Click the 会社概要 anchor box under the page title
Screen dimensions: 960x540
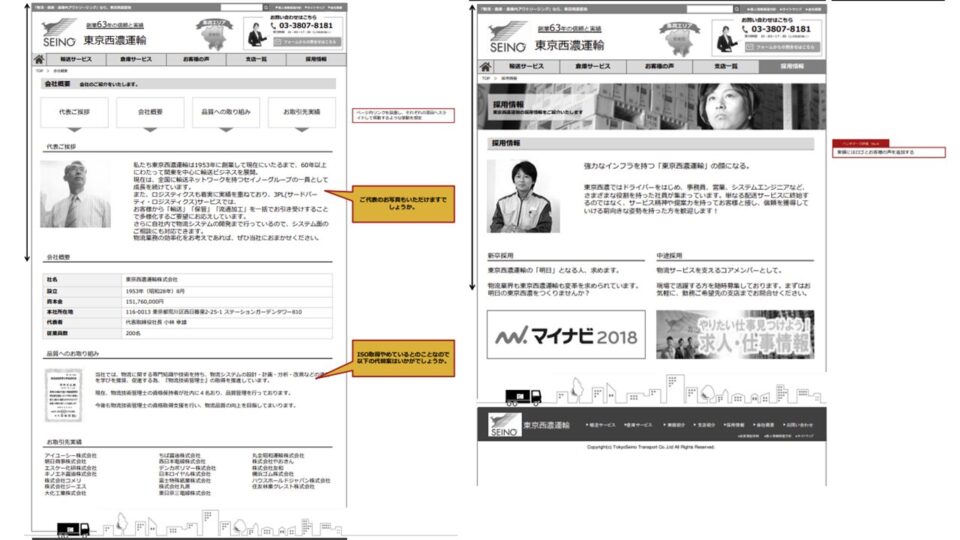pos(150,112)
